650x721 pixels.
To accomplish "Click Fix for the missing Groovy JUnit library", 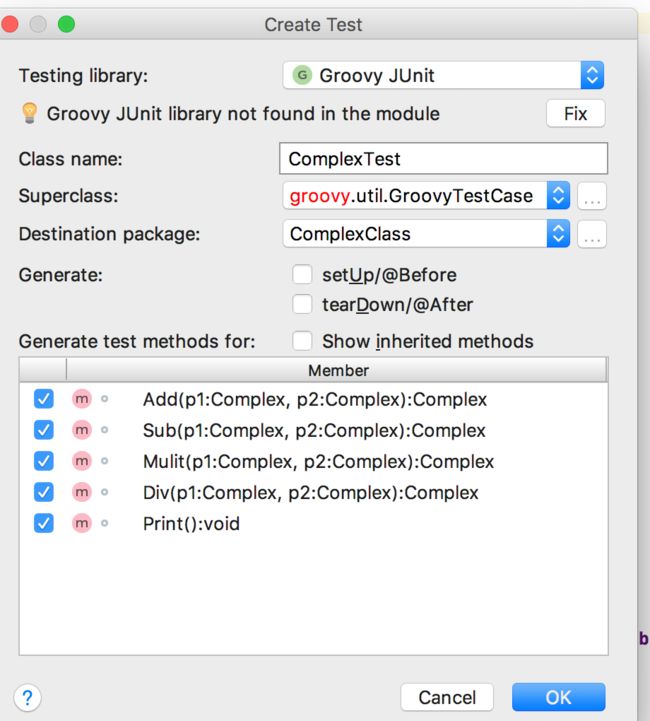I will click(576, 114).
